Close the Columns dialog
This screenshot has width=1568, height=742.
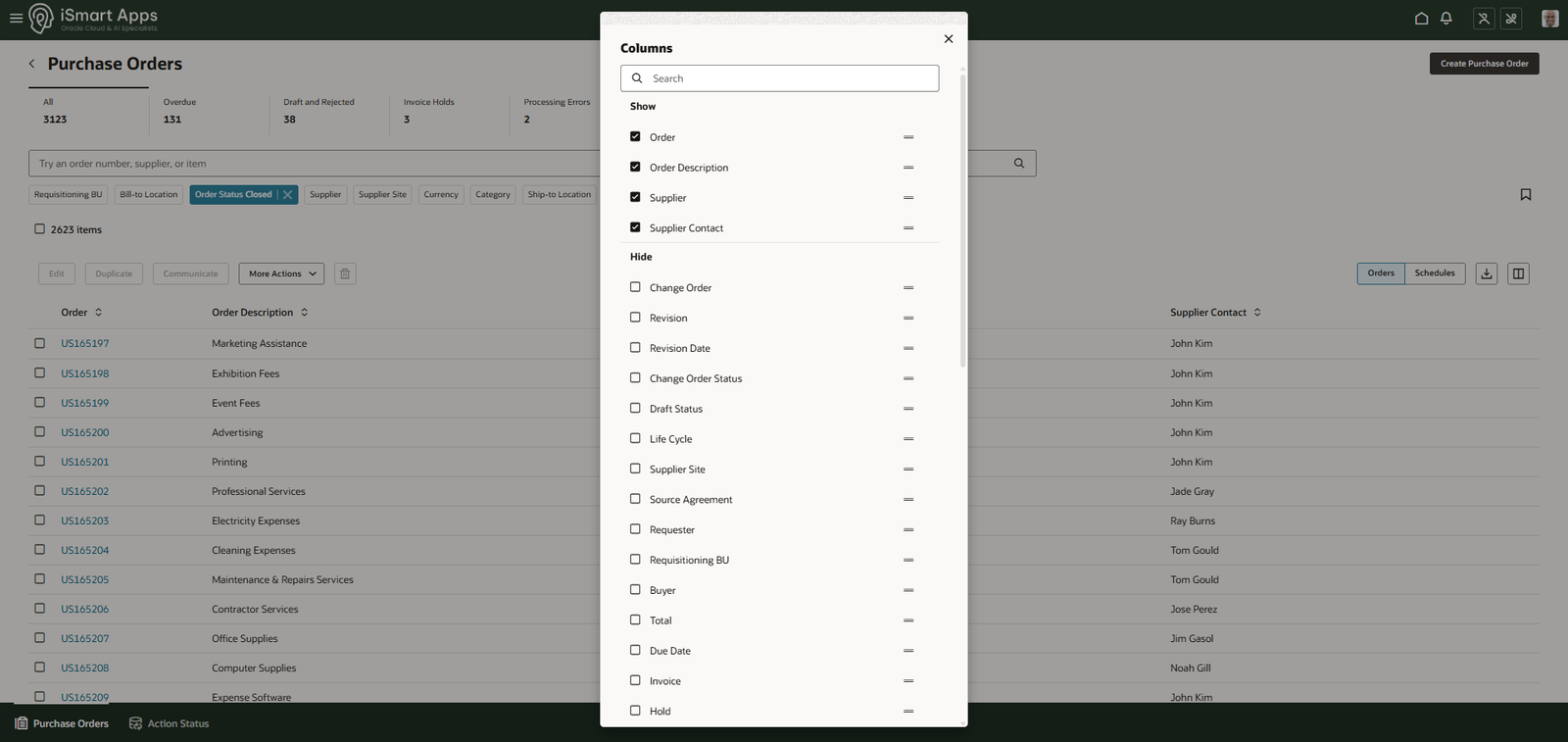click(x=948, y=39)
